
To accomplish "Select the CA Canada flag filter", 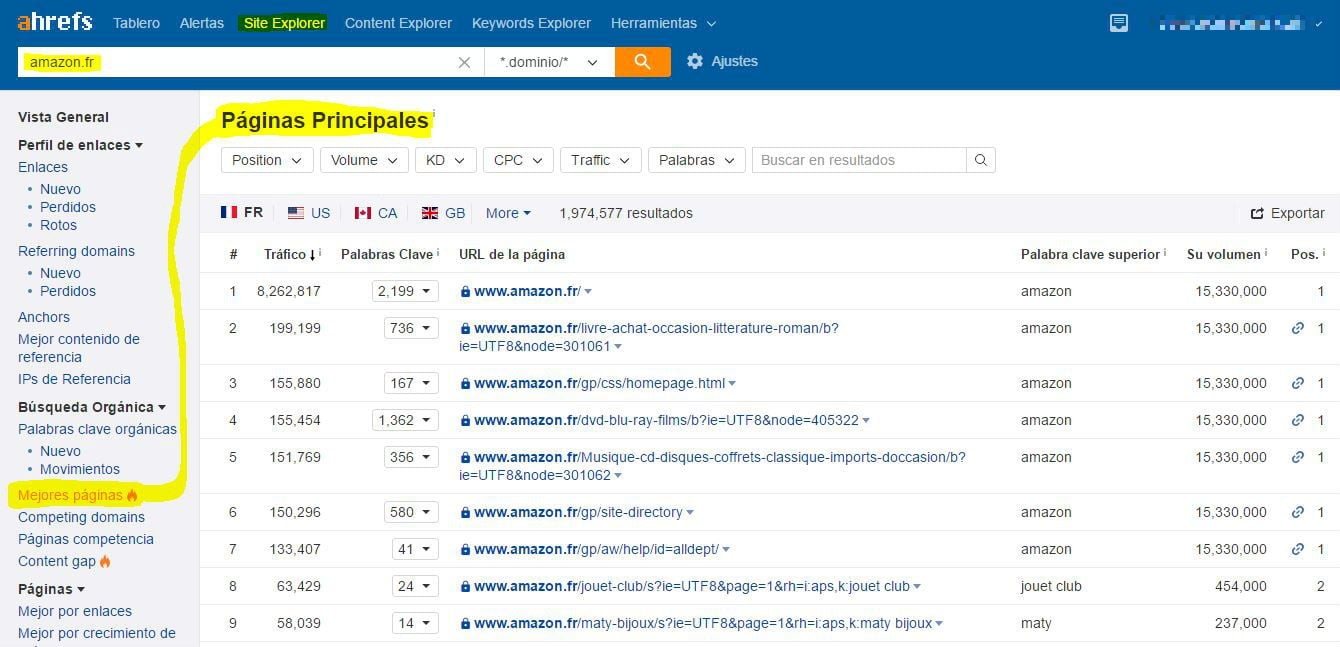I will (376, 213).
